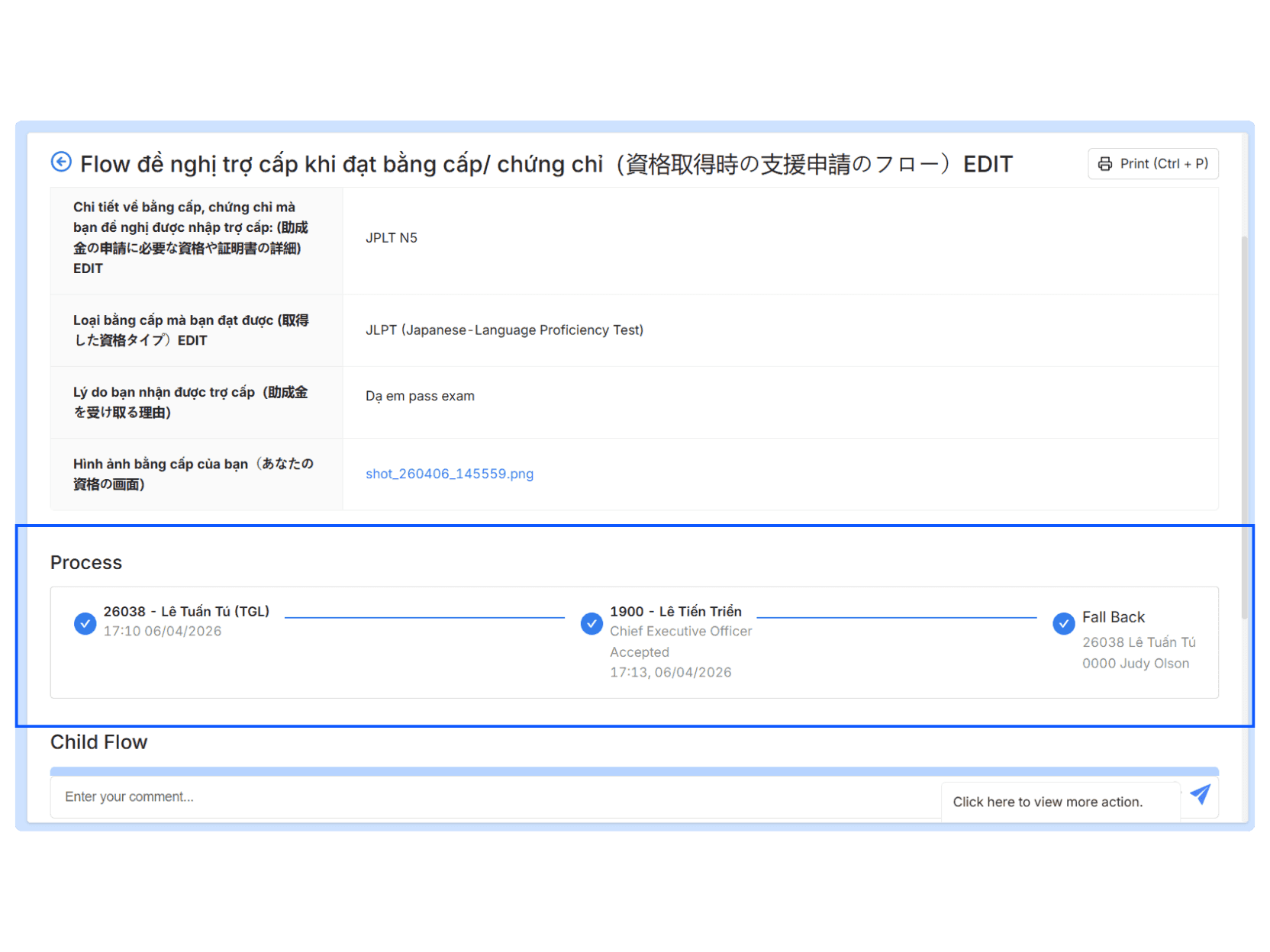Click the vertical scrollbar on right edge
The height and width of the screenshot is (952, 1270).
tap(1244, 427)
